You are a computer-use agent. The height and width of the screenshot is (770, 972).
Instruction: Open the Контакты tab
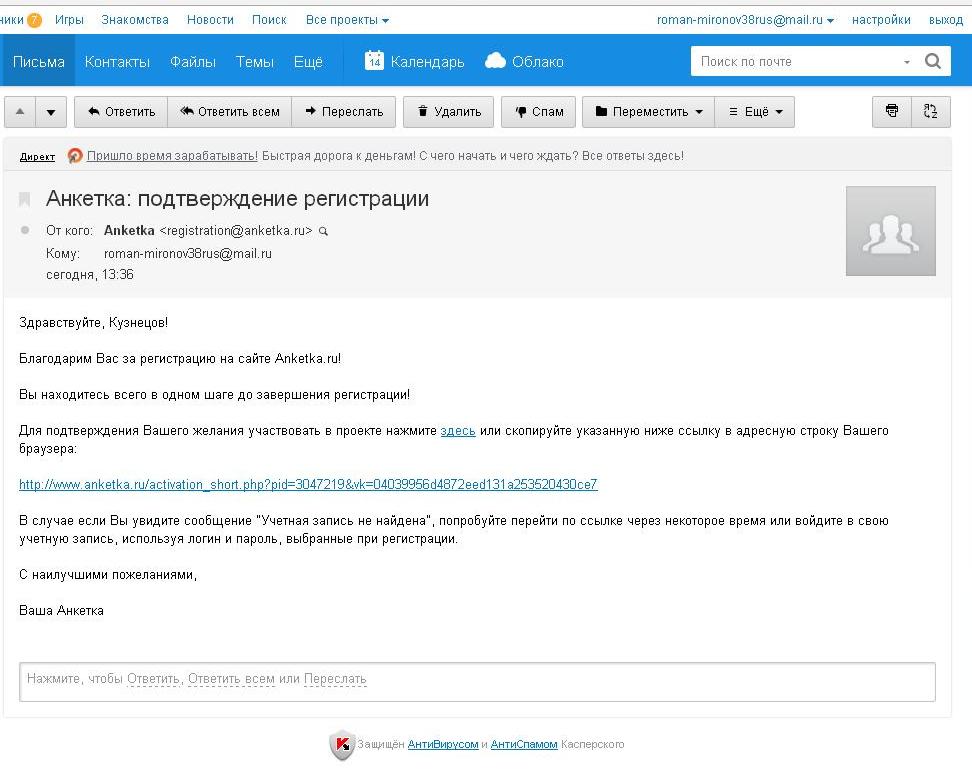click(x=117, y=61)
